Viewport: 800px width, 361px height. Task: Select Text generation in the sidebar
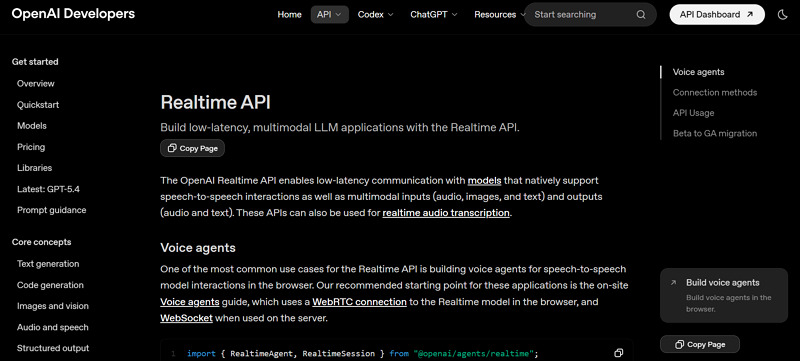tap(48, 264)
